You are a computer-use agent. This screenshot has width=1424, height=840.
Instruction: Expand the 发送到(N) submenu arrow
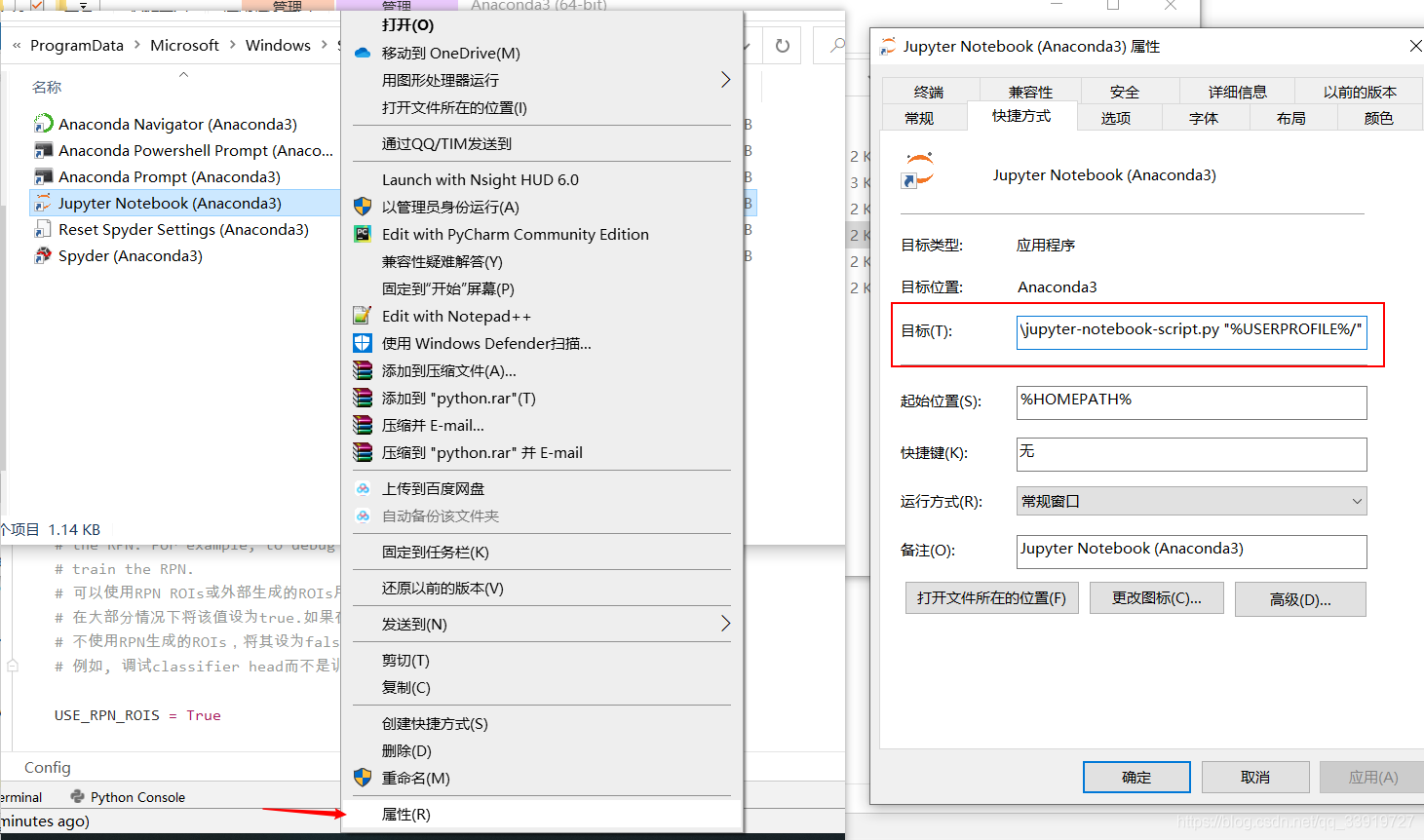pos(725,624)
